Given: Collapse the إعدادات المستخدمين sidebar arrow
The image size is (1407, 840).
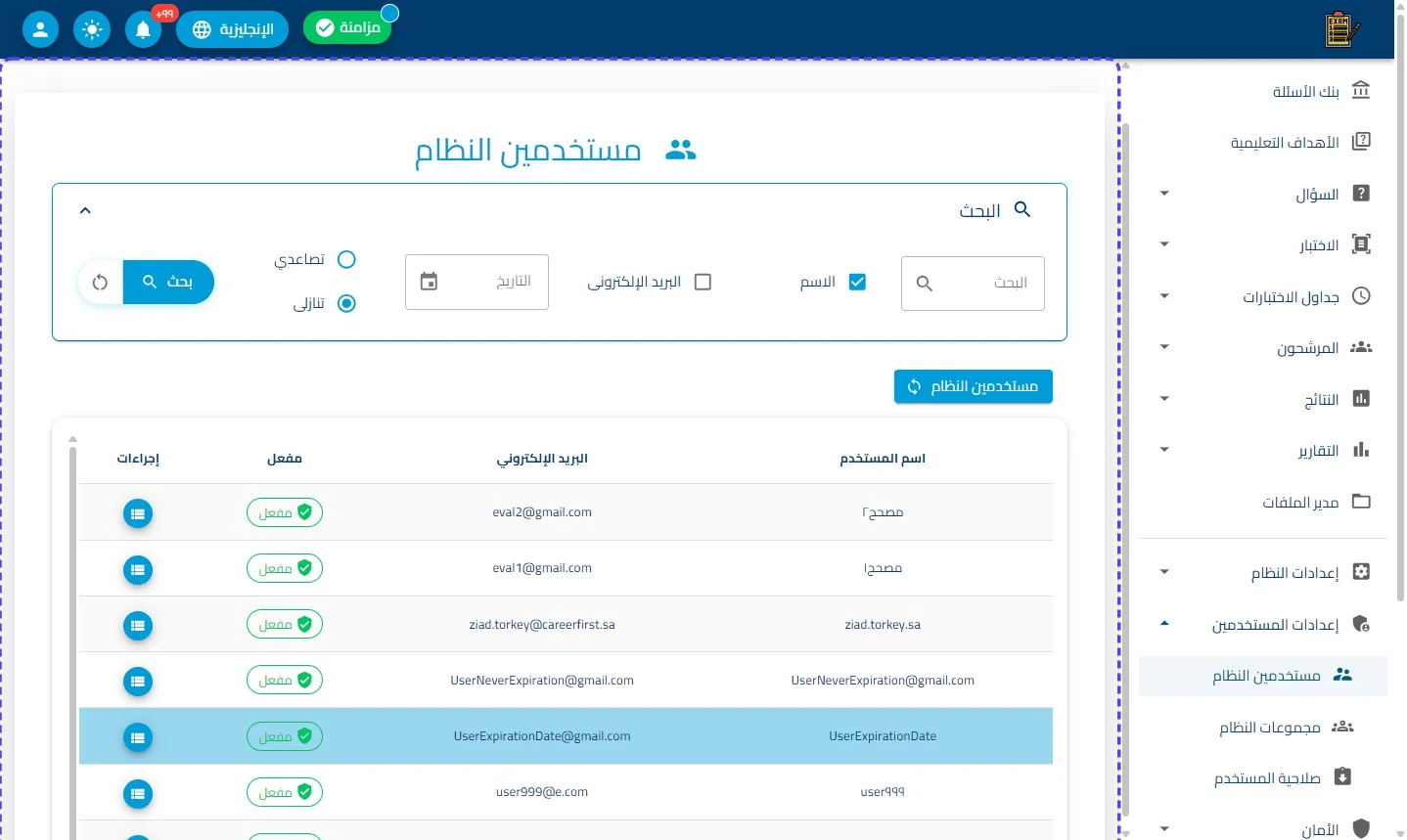Looking at the screenshot, I should [1164, 624].
